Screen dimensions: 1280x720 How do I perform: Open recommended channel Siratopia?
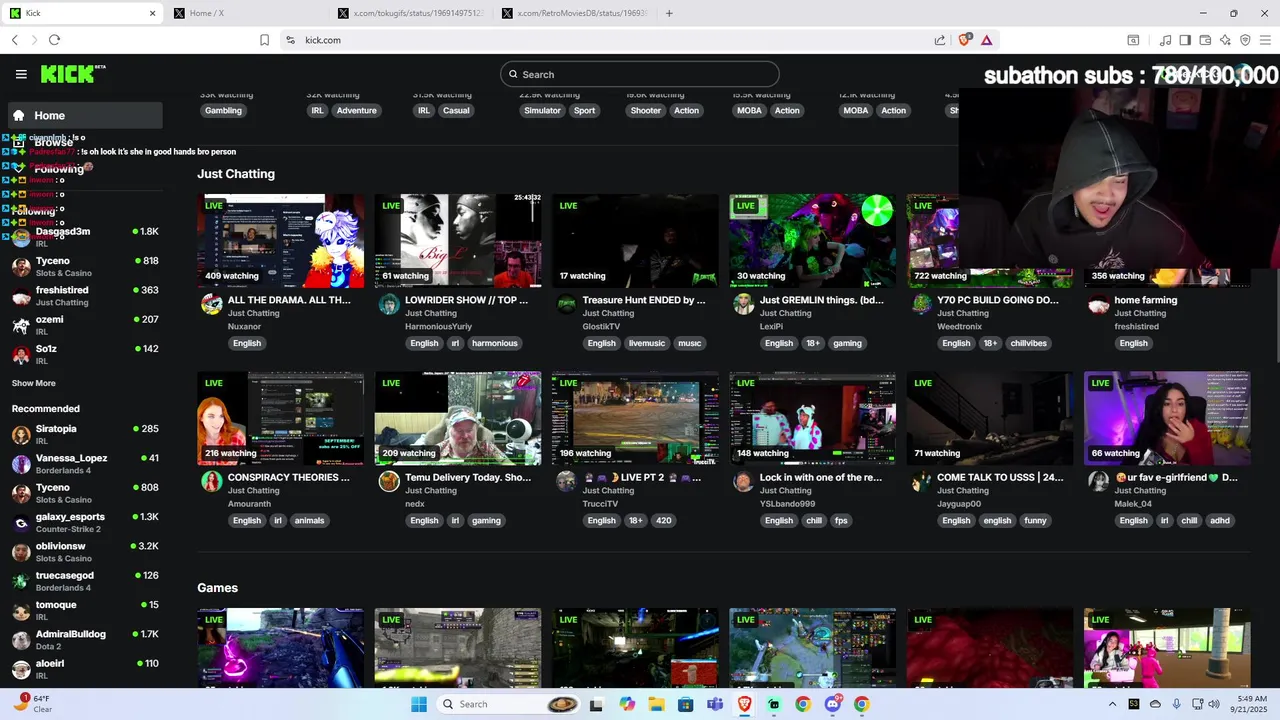tap(85, 434)
